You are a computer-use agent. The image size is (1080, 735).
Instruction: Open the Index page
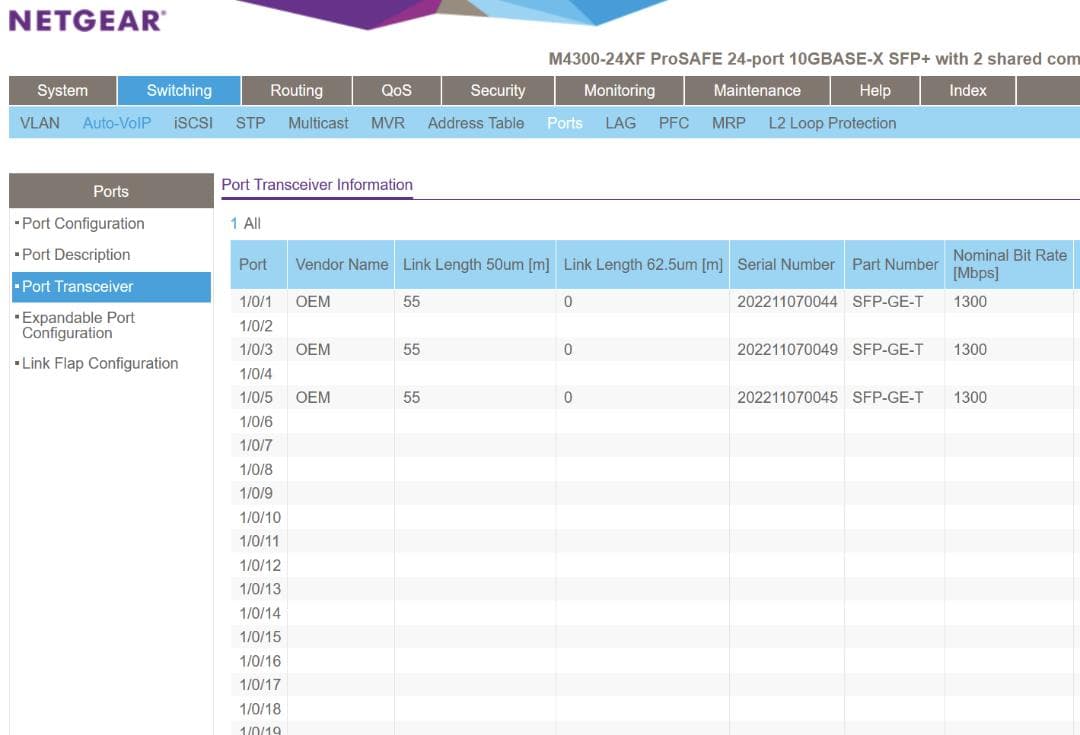pyautogui.click(x=967, y=90)
